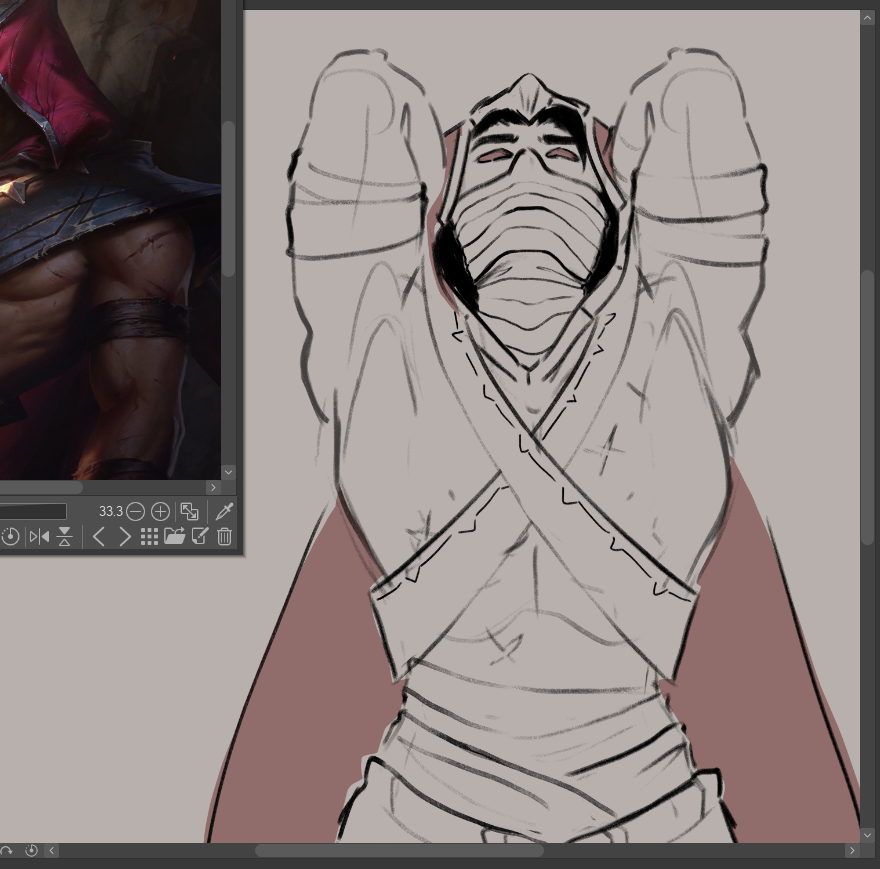Zoom out the Sub View reference image
This screenshot has height=869, width=880.
pos(135,511)
